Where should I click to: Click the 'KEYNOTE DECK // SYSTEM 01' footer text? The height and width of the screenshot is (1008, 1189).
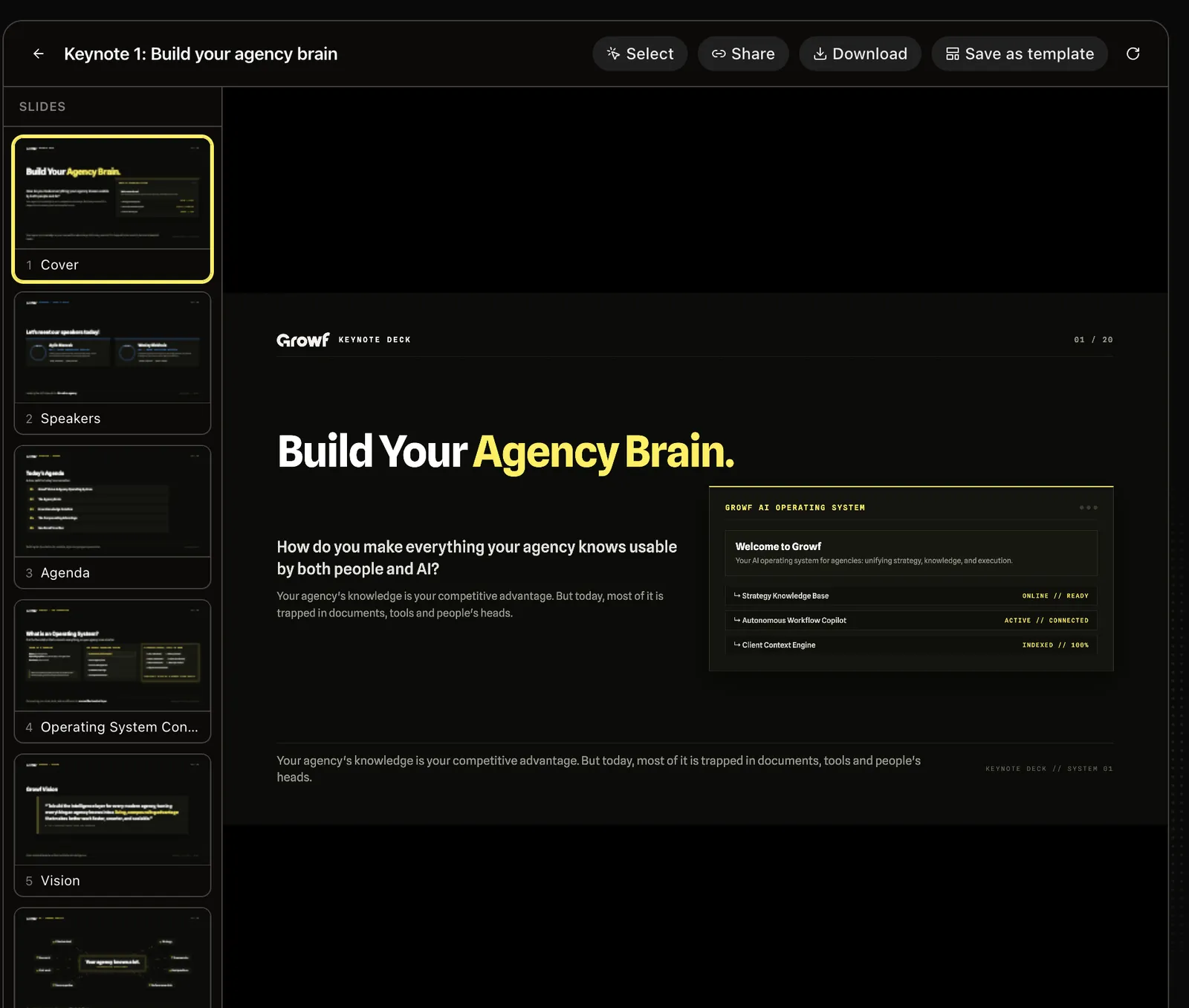click(1049, 769)
